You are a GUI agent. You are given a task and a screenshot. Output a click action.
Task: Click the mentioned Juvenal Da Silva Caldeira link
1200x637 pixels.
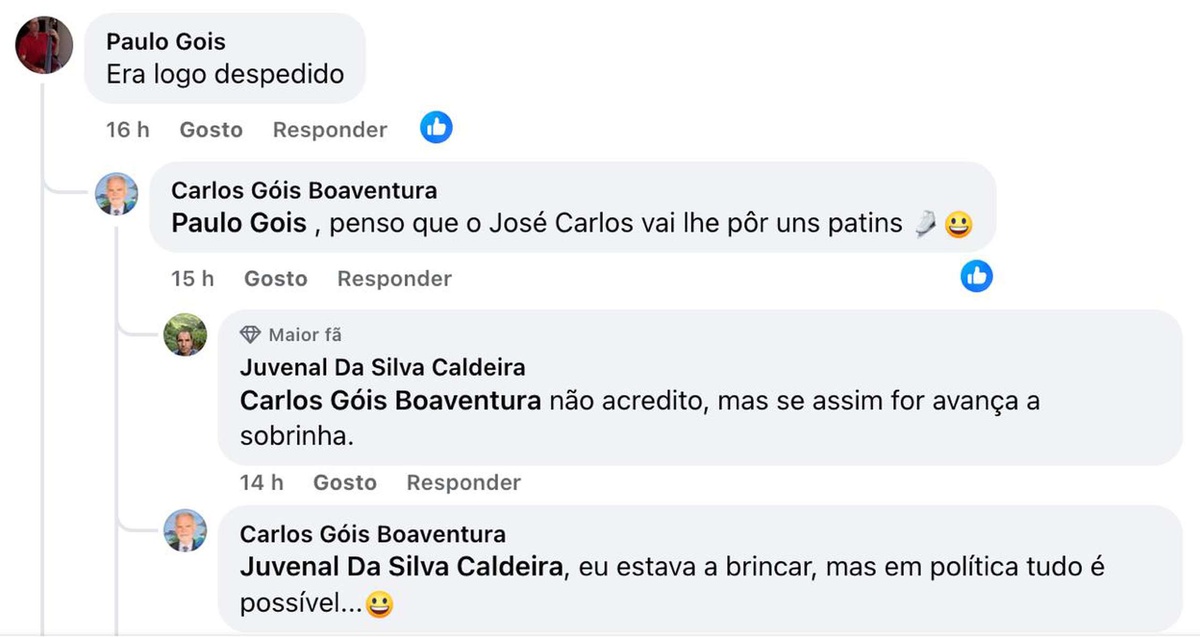tap(402, 567)
